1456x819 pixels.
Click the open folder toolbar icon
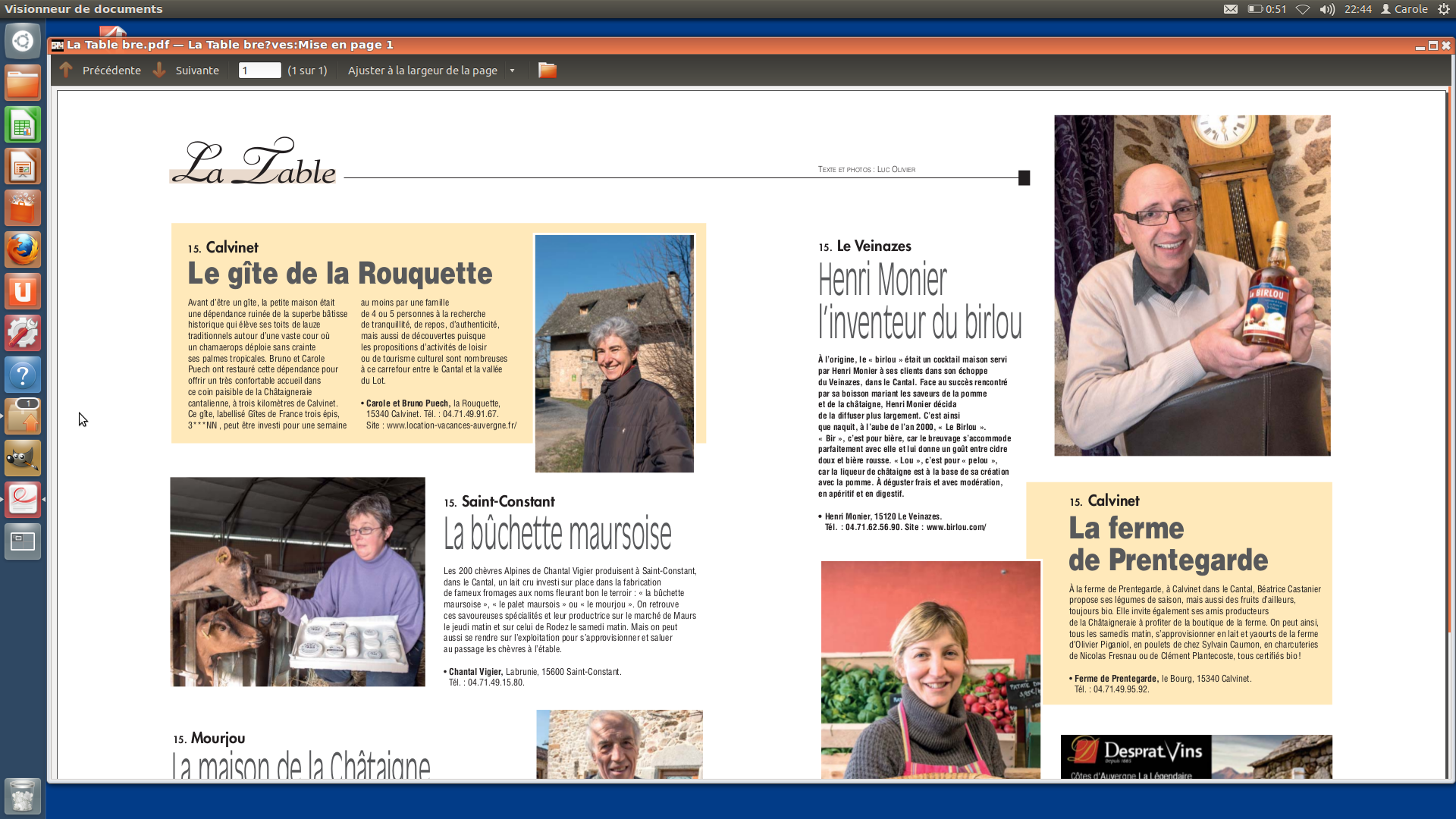pyautogui.click(x=547, y=71)
